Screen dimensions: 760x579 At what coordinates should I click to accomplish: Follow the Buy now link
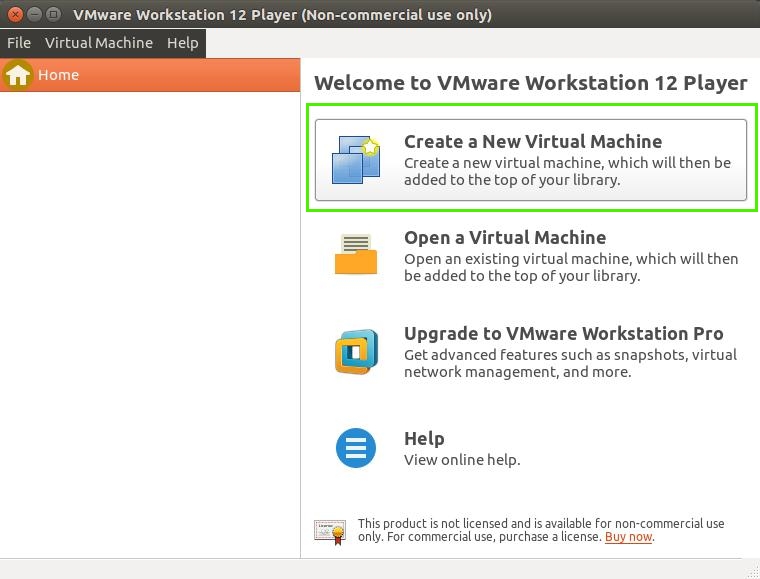(x=629, y=537)
